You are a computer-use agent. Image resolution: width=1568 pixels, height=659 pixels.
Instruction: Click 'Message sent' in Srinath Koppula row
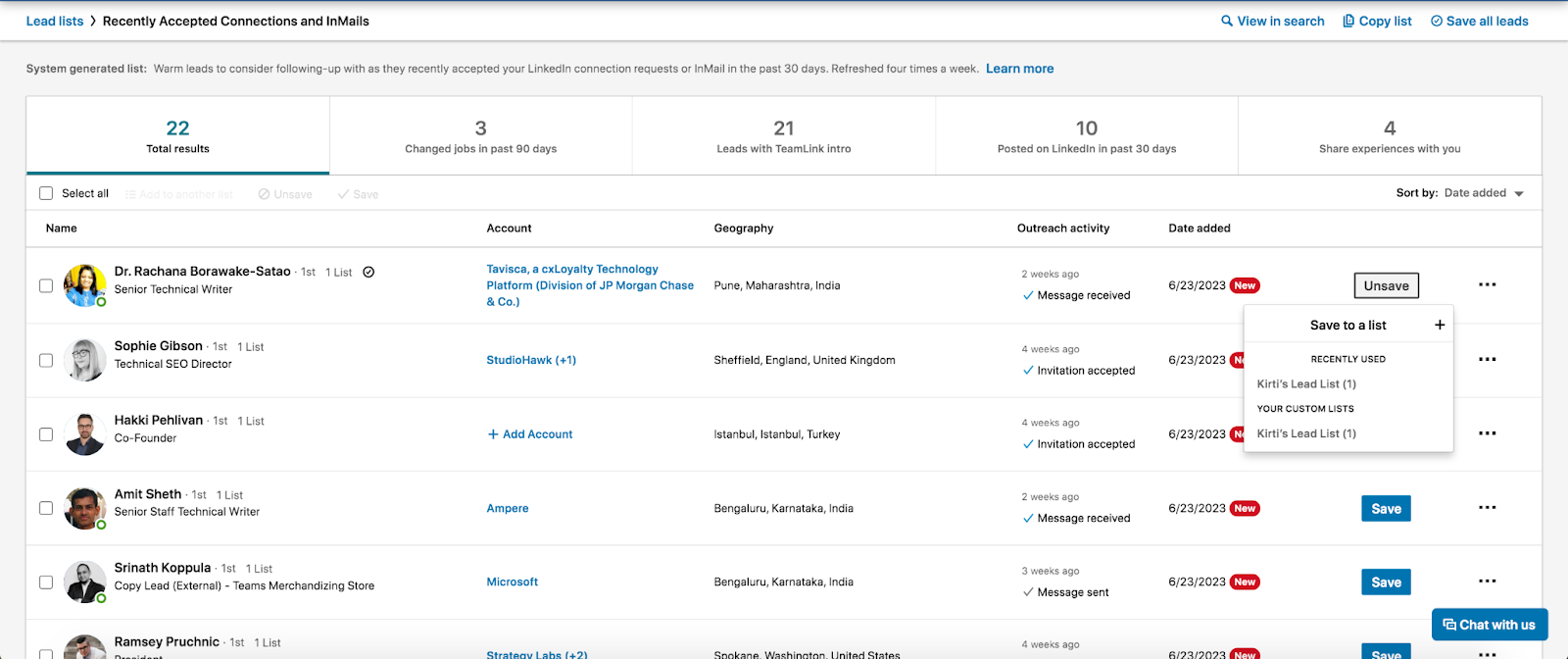pos(1073,592)
